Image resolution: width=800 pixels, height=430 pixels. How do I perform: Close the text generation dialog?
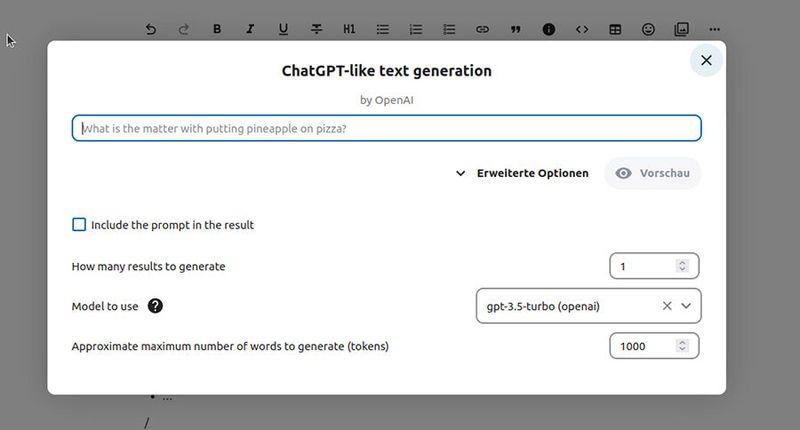point(706,60)
